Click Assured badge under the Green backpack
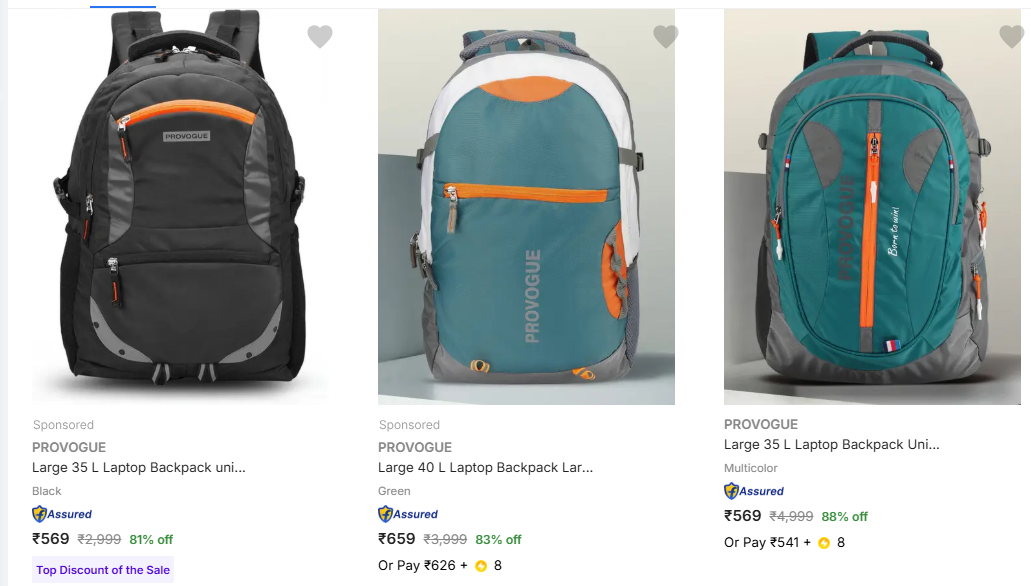This screenshot has height=586, width=1031. click(x=408, y=514)
